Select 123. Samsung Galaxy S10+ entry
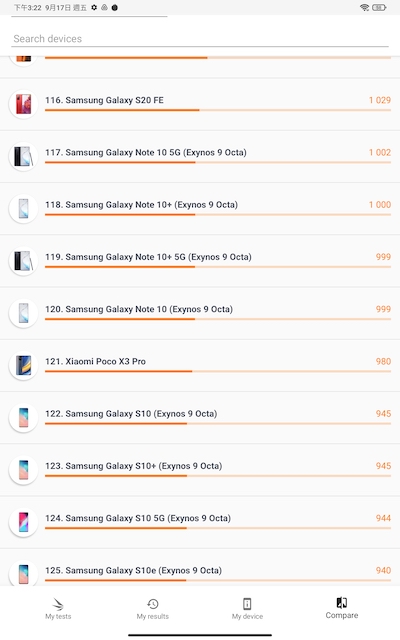 pyautogui.click(x=200, y=470)
